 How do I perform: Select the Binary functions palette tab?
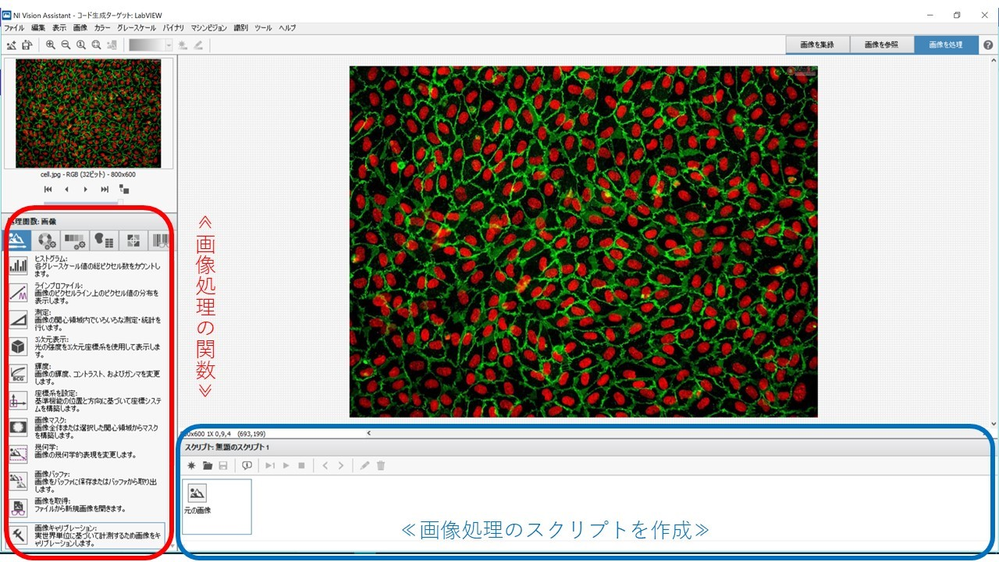103,240
